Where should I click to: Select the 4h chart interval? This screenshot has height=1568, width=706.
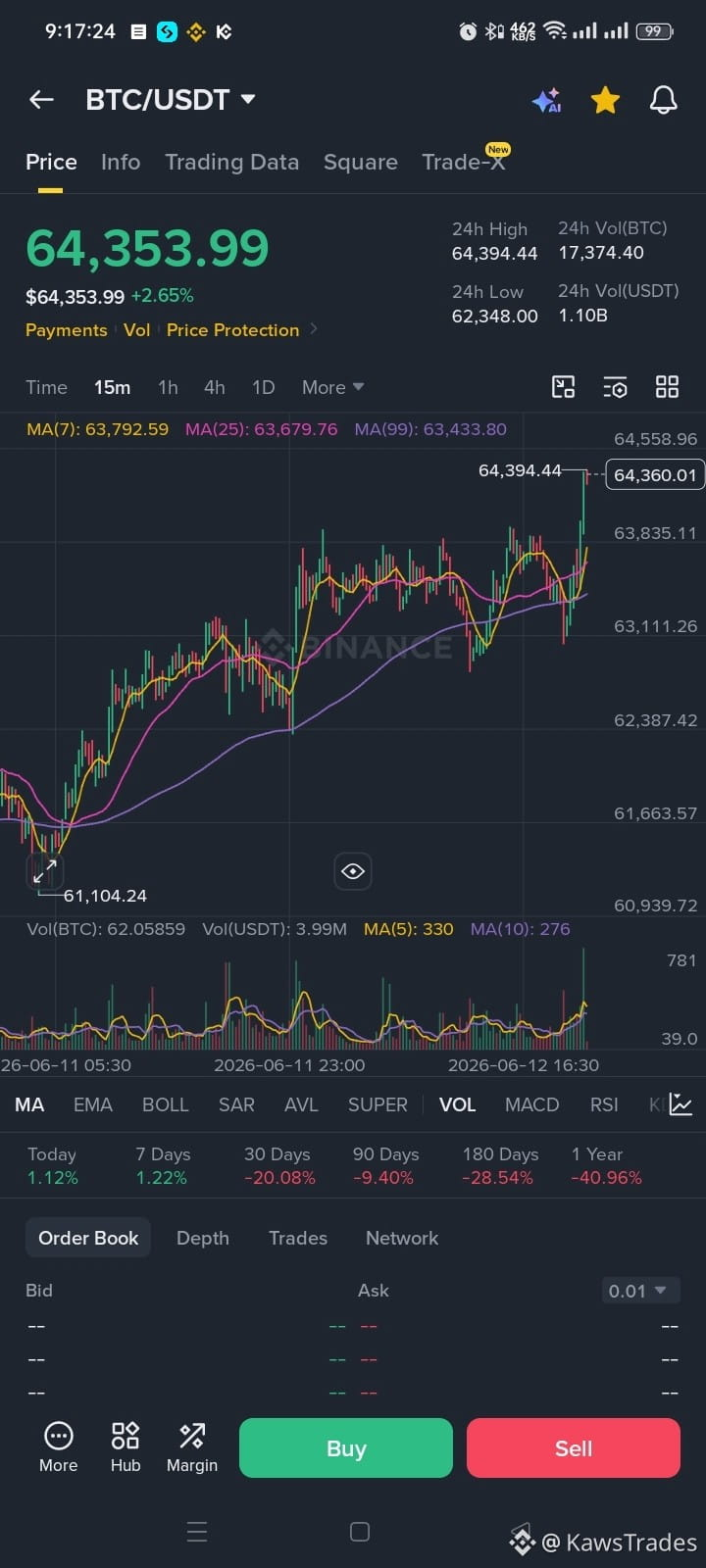215,387
